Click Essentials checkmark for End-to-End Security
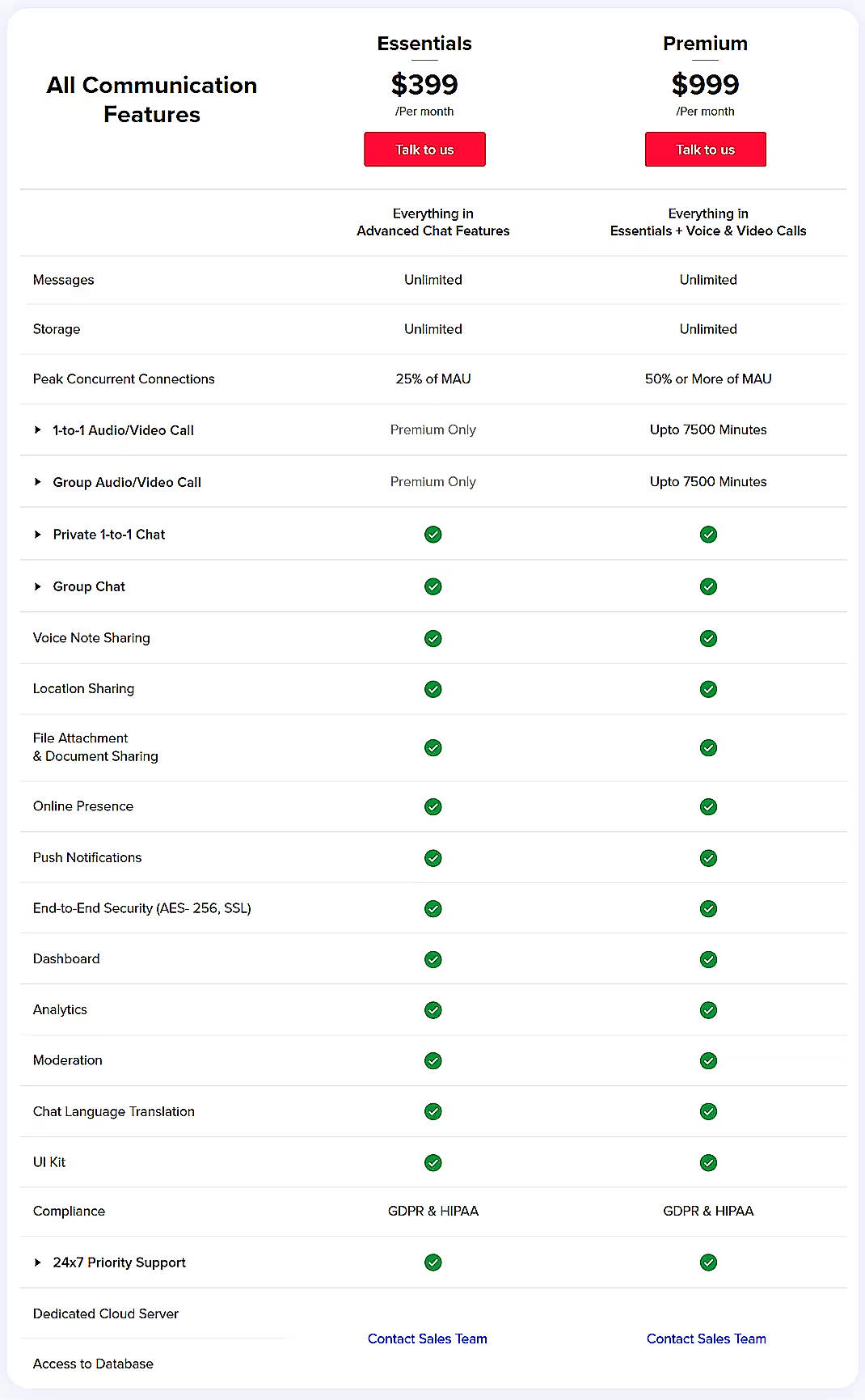This screenshot has height=1400, width=865. 433,909
